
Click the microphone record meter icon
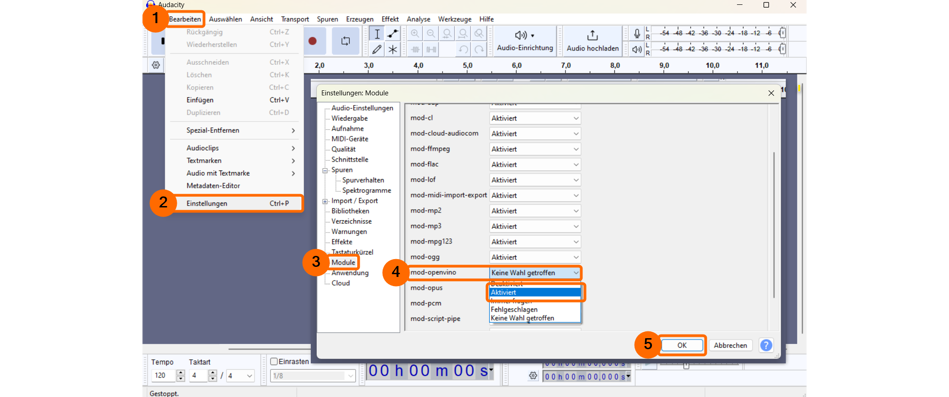click(637, 34)
